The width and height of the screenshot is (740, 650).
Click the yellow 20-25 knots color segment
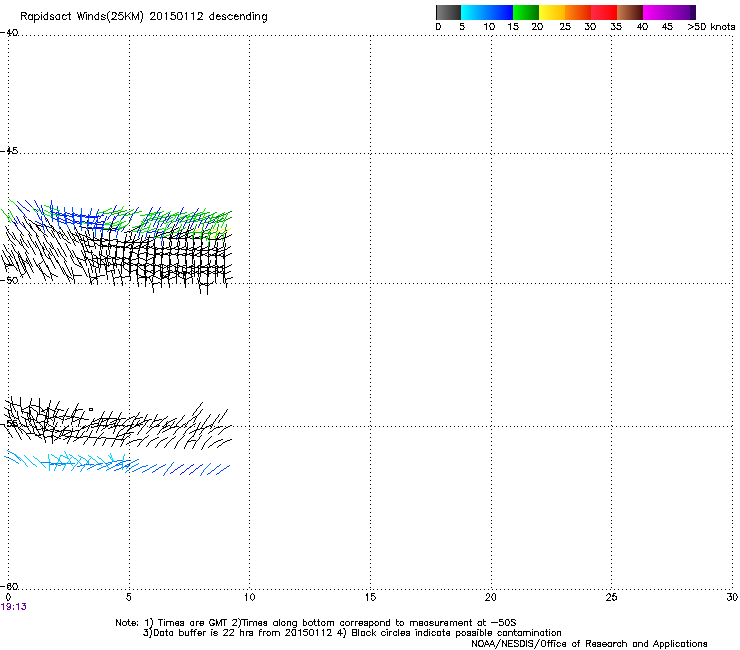[552, 12]
